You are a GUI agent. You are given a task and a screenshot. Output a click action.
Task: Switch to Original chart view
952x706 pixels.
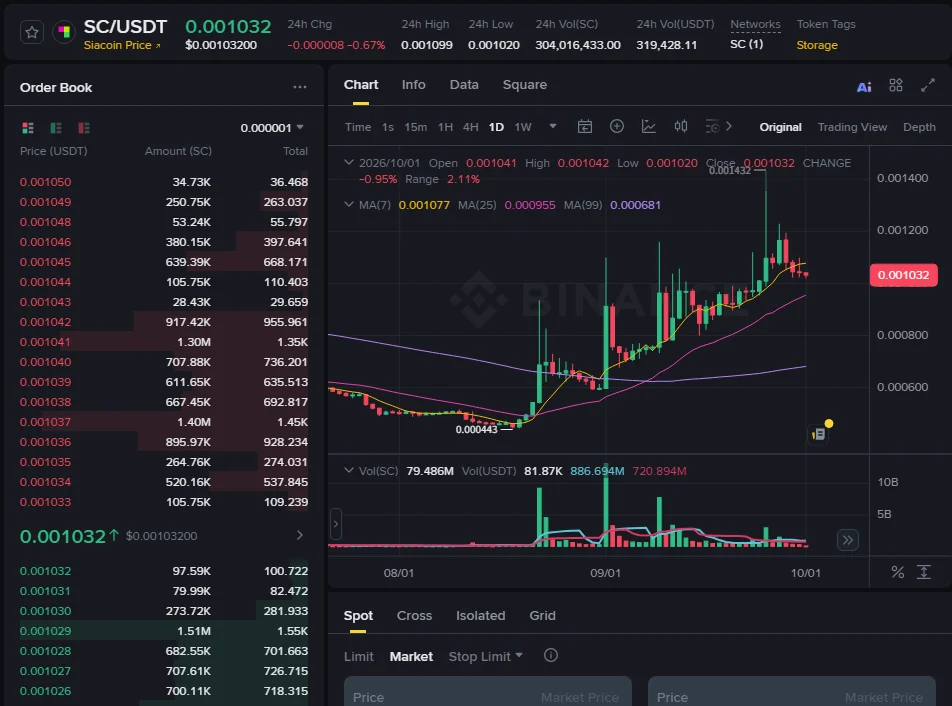point(780,127)
